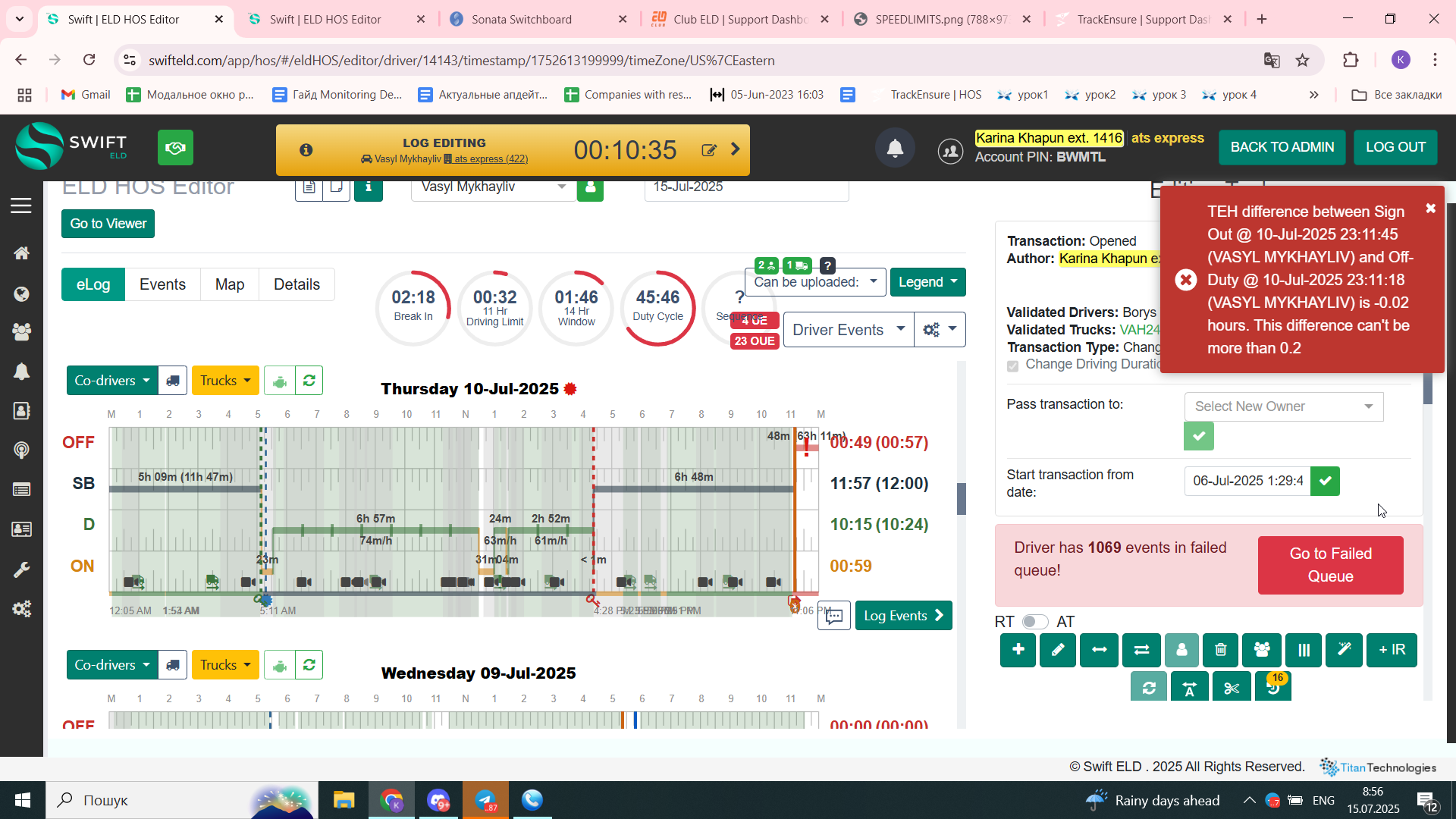
Task: Select the text width A tool
Action: tap(1189, 687)
